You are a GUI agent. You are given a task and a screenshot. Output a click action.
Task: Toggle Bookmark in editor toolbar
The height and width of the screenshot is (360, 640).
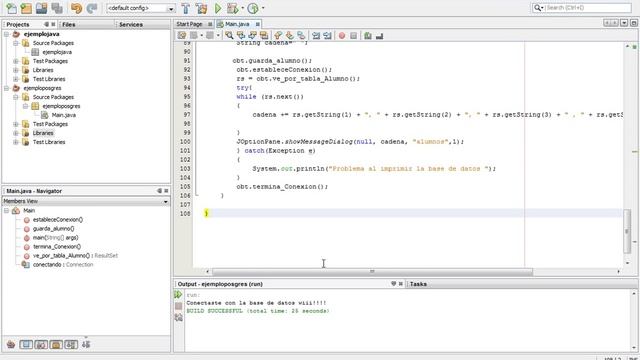(x=301, y=36)
